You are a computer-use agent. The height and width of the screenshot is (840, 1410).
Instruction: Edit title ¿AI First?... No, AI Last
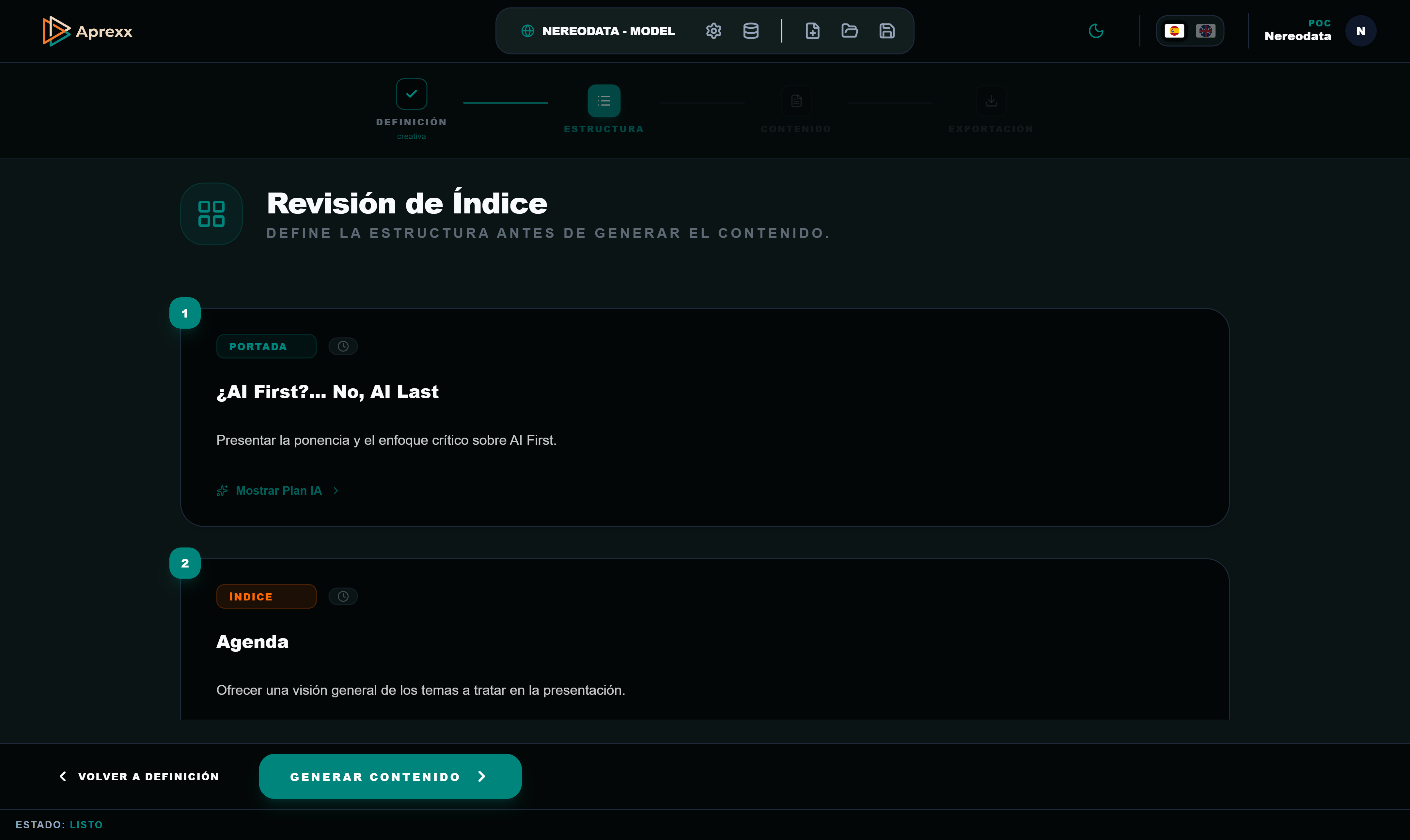coord(327,392)
